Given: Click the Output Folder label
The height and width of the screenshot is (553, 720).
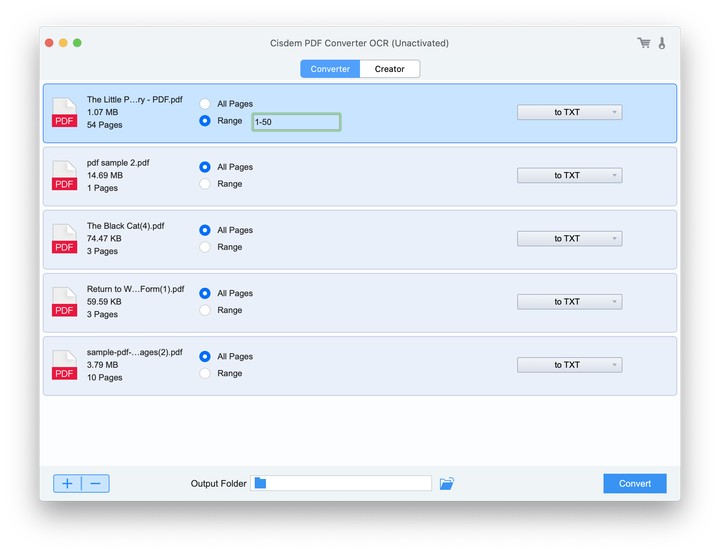Looking at the screenshot, I should pos(219,484).
